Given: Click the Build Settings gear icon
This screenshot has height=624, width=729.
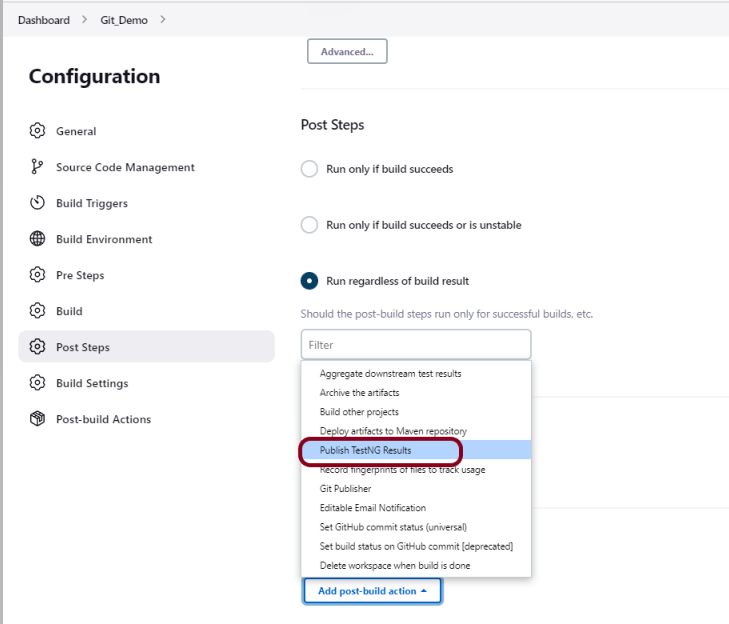Looking at the screenshot, I should click(x=37, y=383).
